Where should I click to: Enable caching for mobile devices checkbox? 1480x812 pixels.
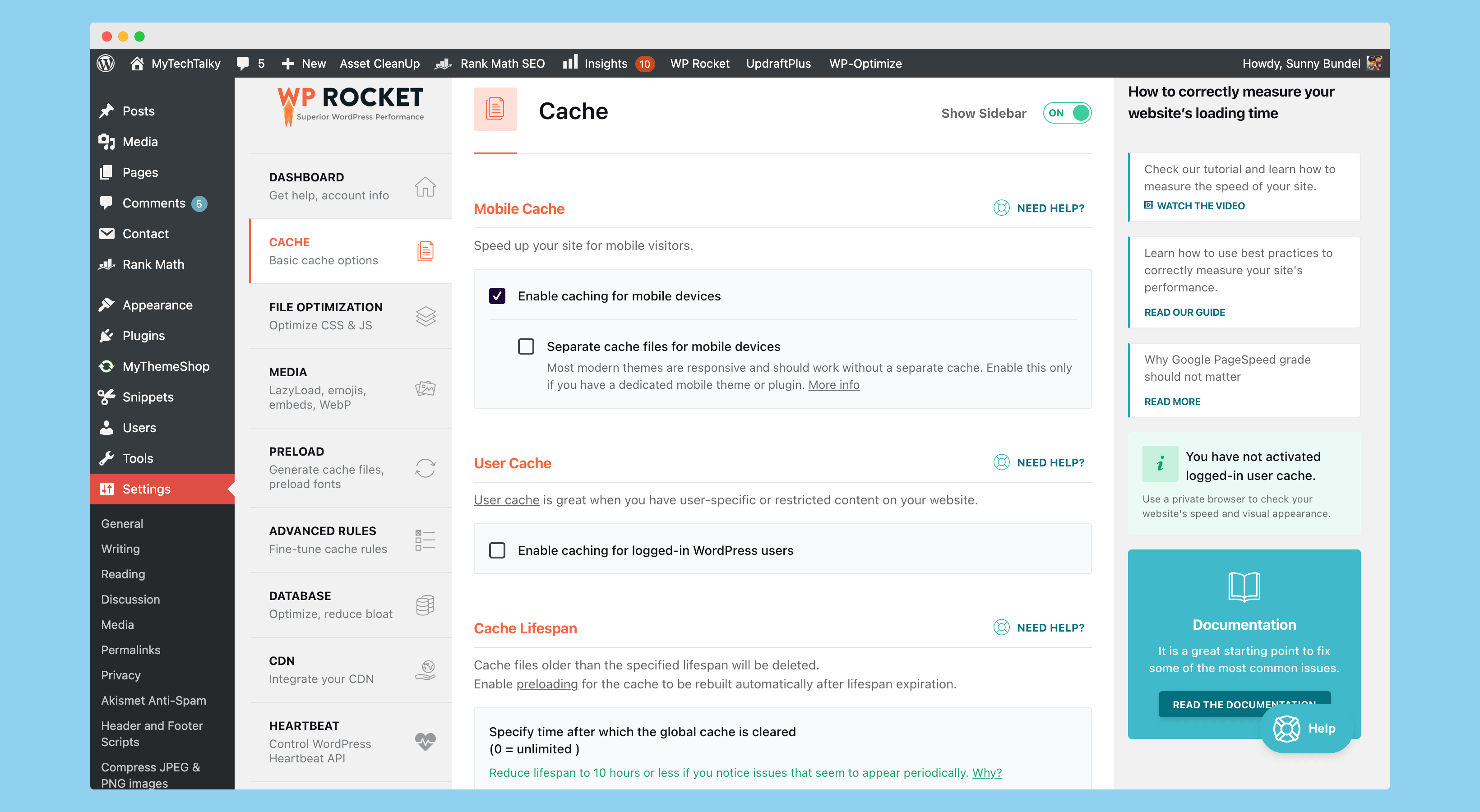pyautogui.click(x=497, y=295)
